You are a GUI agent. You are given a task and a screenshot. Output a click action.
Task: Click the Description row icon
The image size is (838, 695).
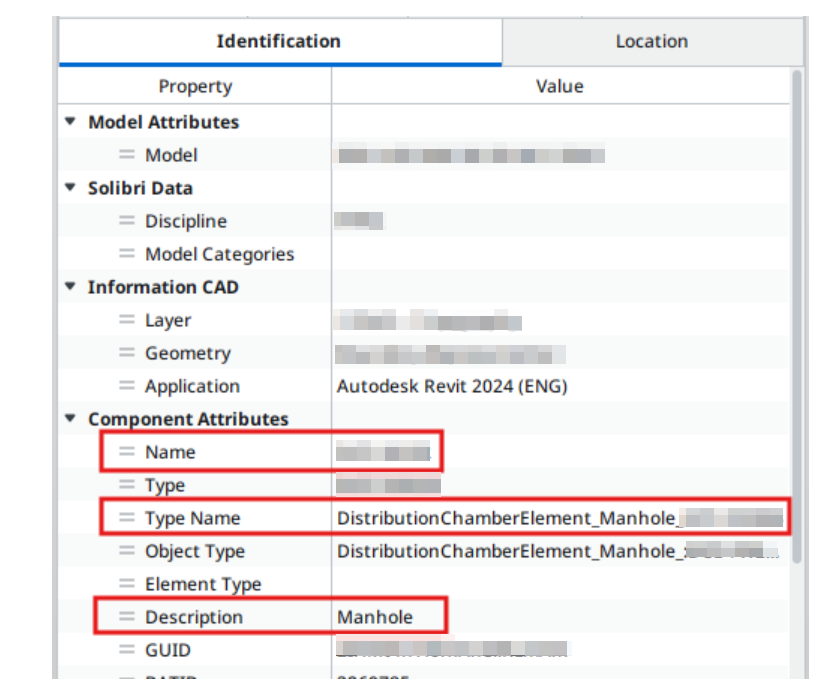click(127, 616)
